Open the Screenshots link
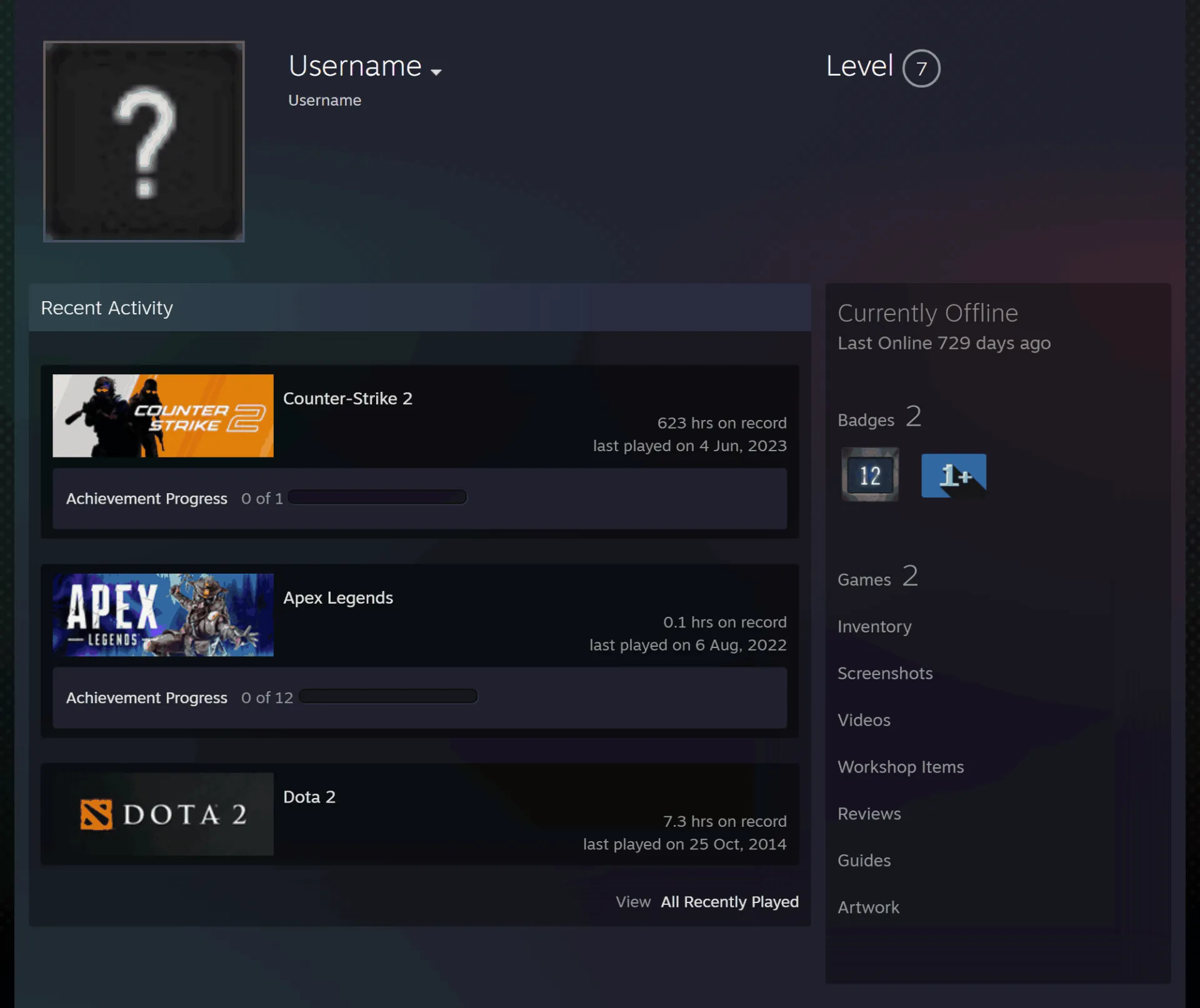Screen dimensions: 1200x1008 (885, 673)
